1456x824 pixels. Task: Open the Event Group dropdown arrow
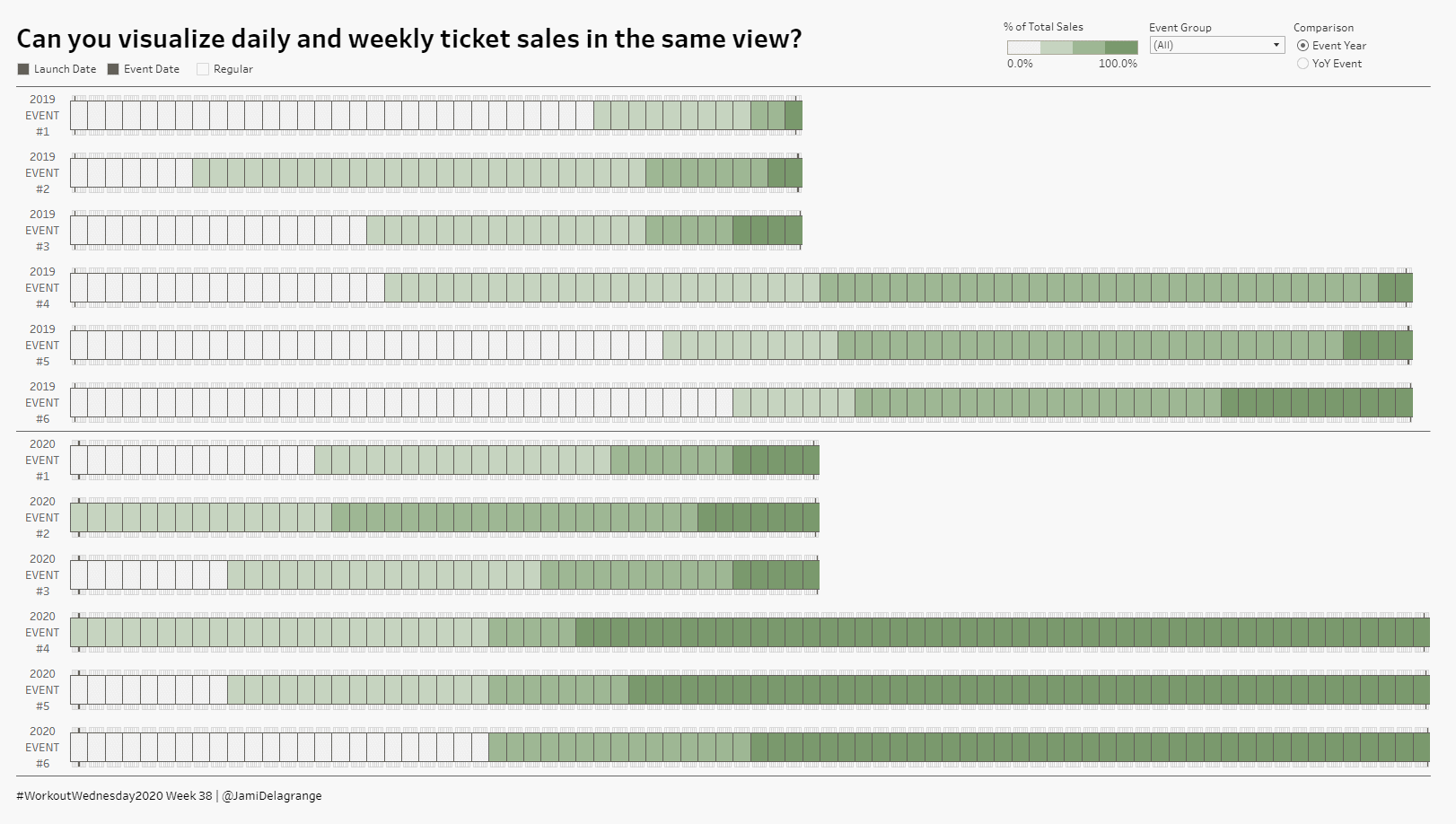pos(1276,45)
